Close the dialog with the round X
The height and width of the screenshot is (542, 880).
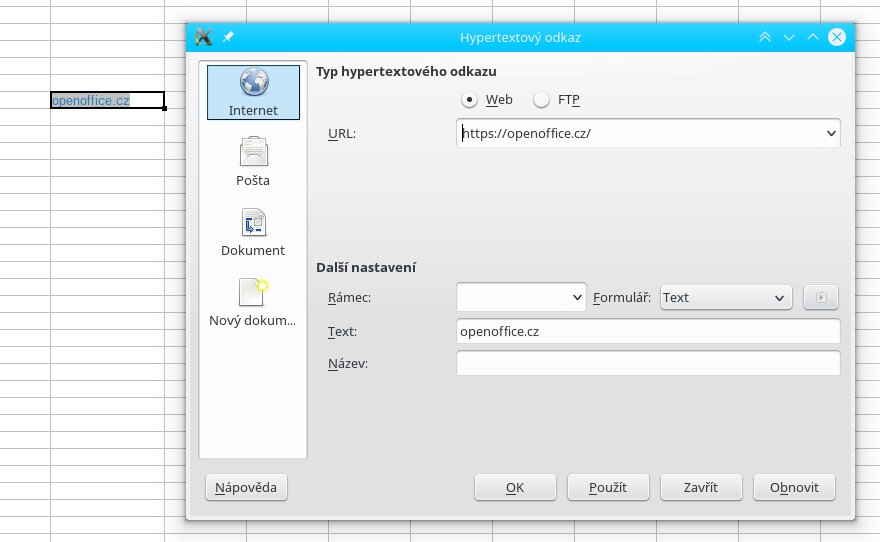click(x=837, y=37)
